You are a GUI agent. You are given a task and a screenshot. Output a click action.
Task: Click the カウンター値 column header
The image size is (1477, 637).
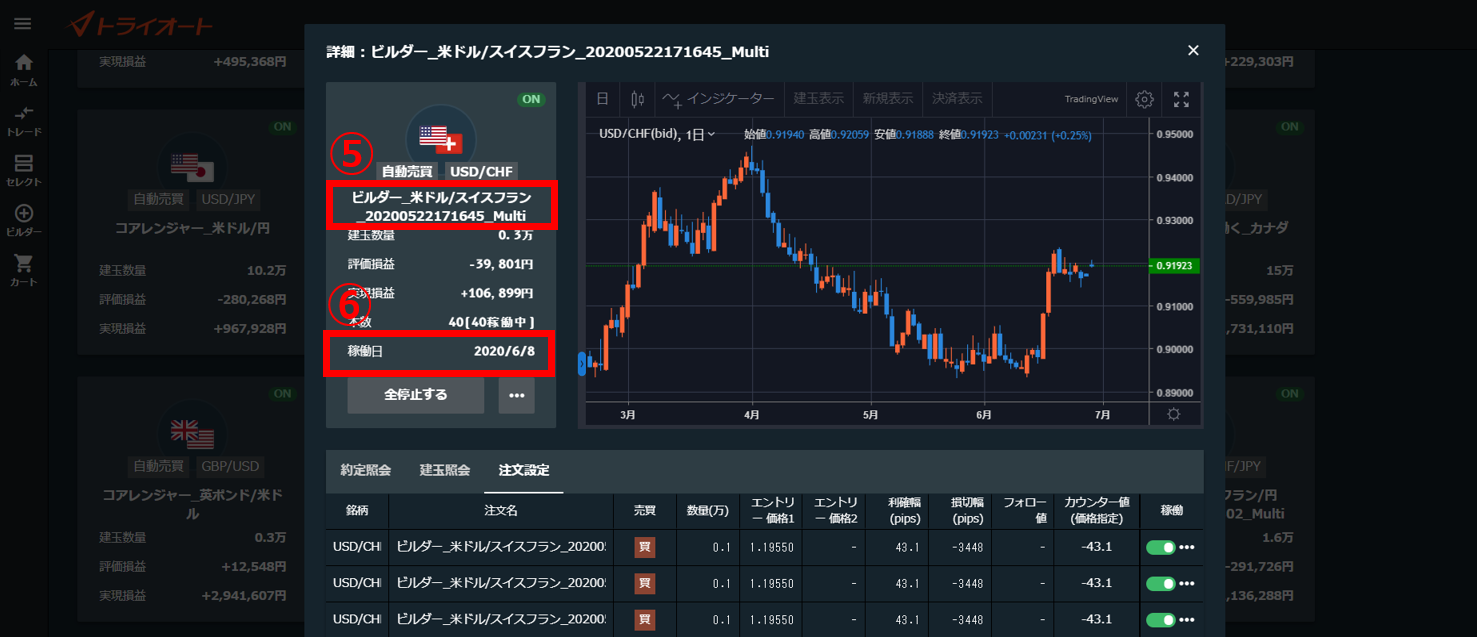click(1096, 510)
